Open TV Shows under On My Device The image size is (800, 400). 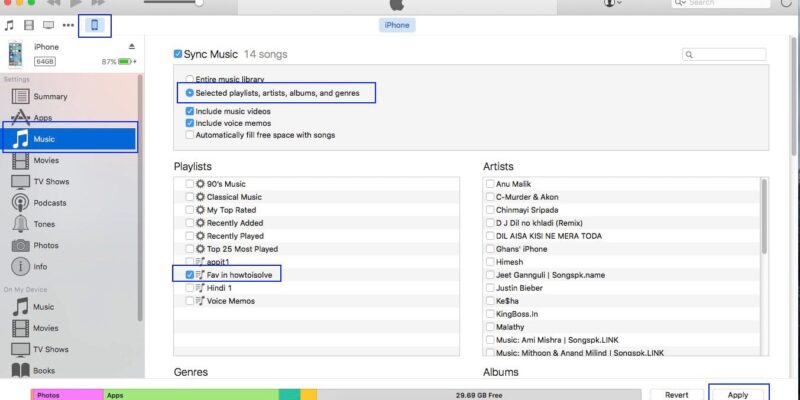(x=51, y=349)
